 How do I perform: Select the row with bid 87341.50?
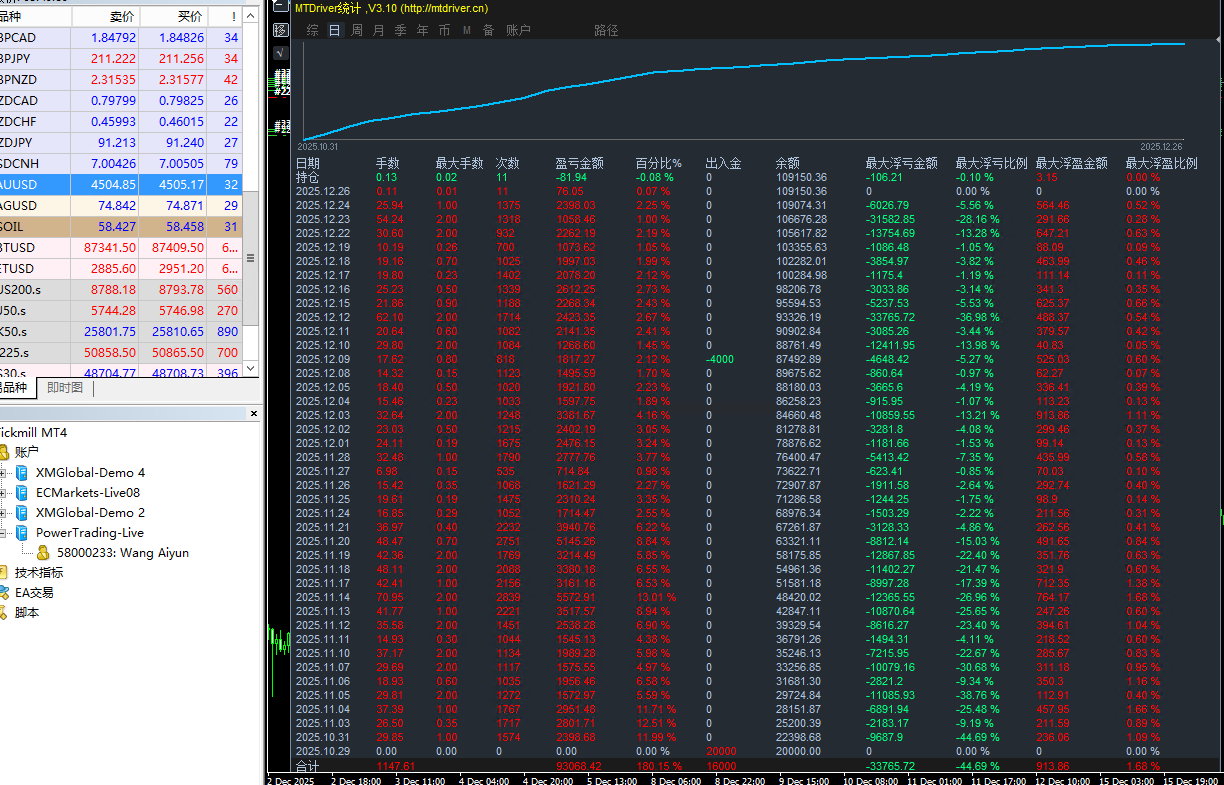pyautogui.click(x=121, y=248)
